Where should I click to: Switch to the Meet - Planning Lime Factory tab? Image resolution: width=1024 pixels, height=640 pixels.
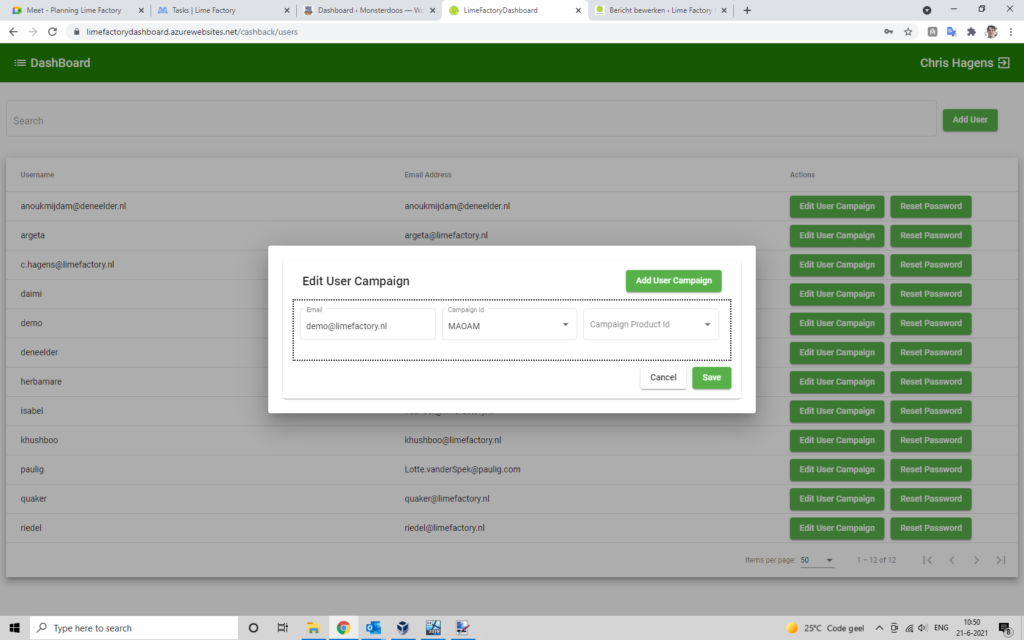coord(73,10)
